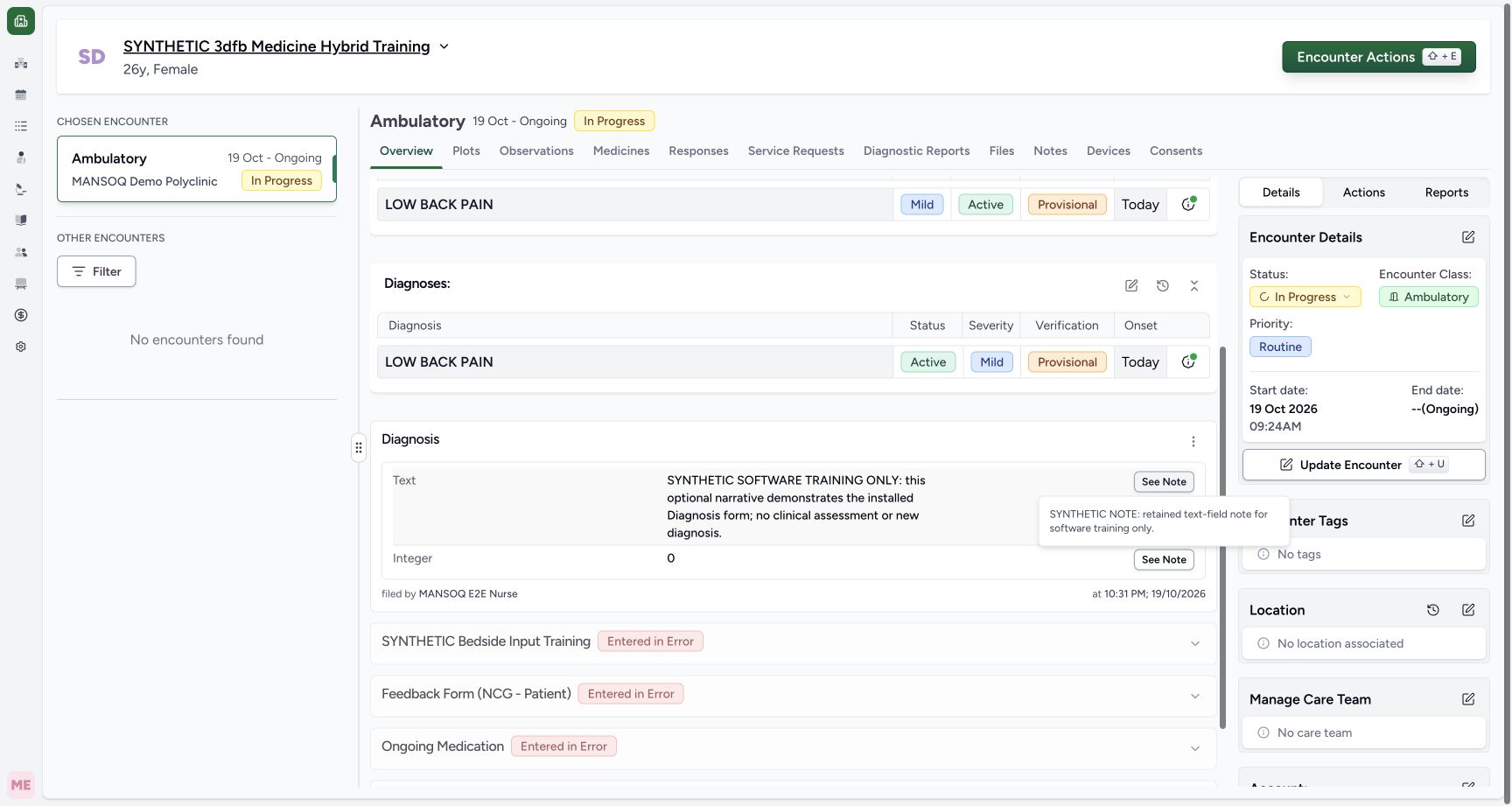1512x806 pixels.
Task: Select the Reports tab in right panel
Action: (x=1446, y=193)
